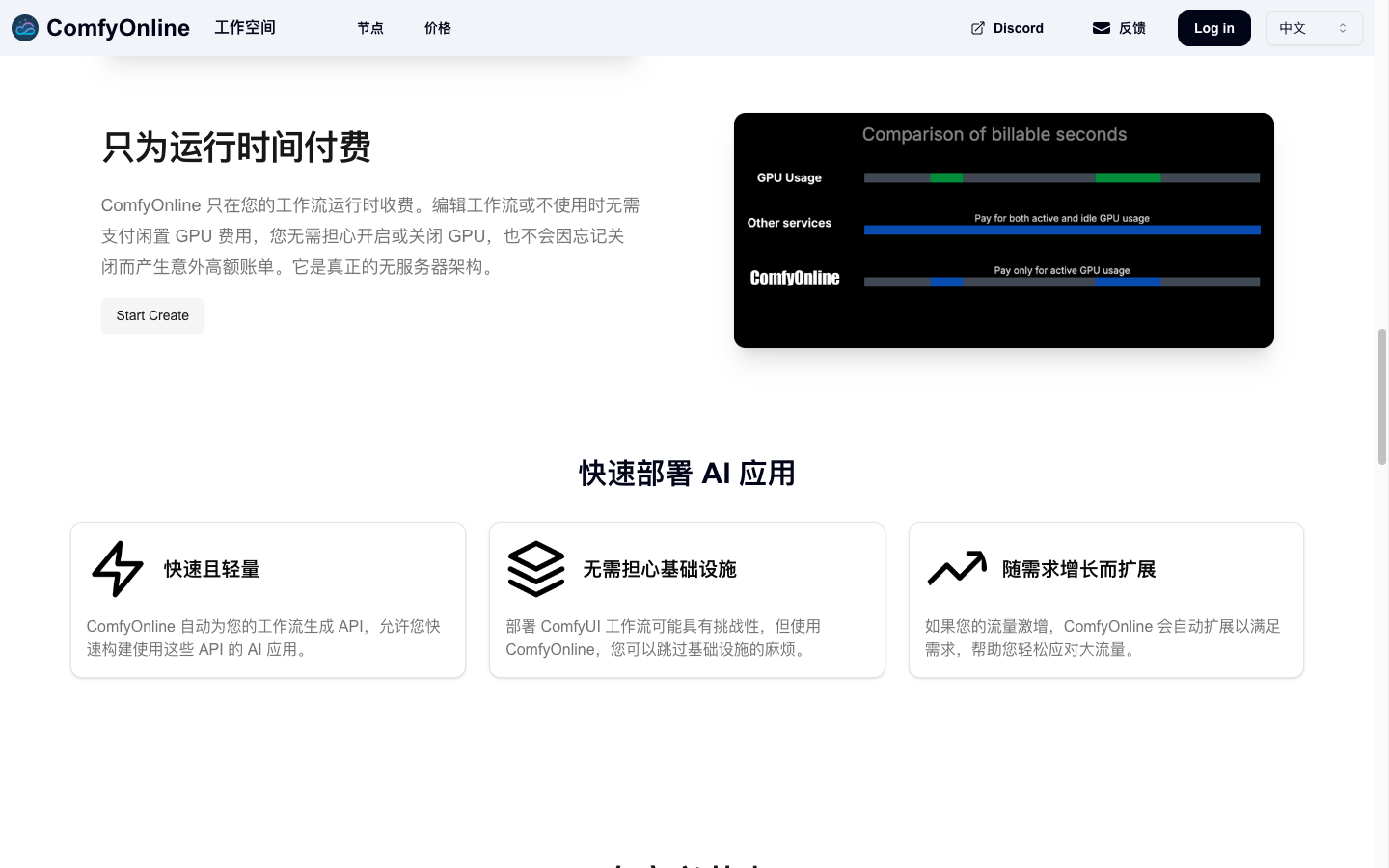The width and height of the screenshot is (1389, 868).
Task: Click the Log in button
Action: [x=1214, y=28]
